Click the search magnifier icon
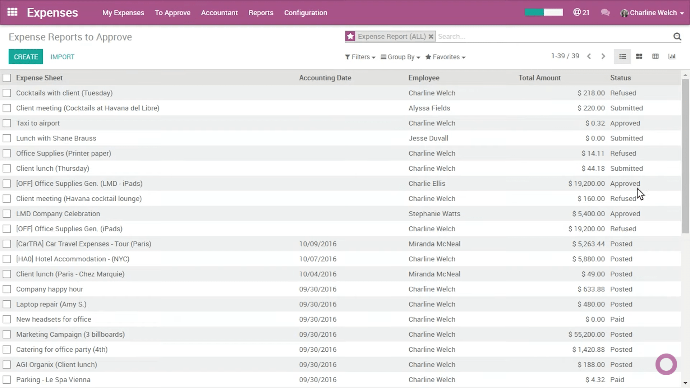 677,37
